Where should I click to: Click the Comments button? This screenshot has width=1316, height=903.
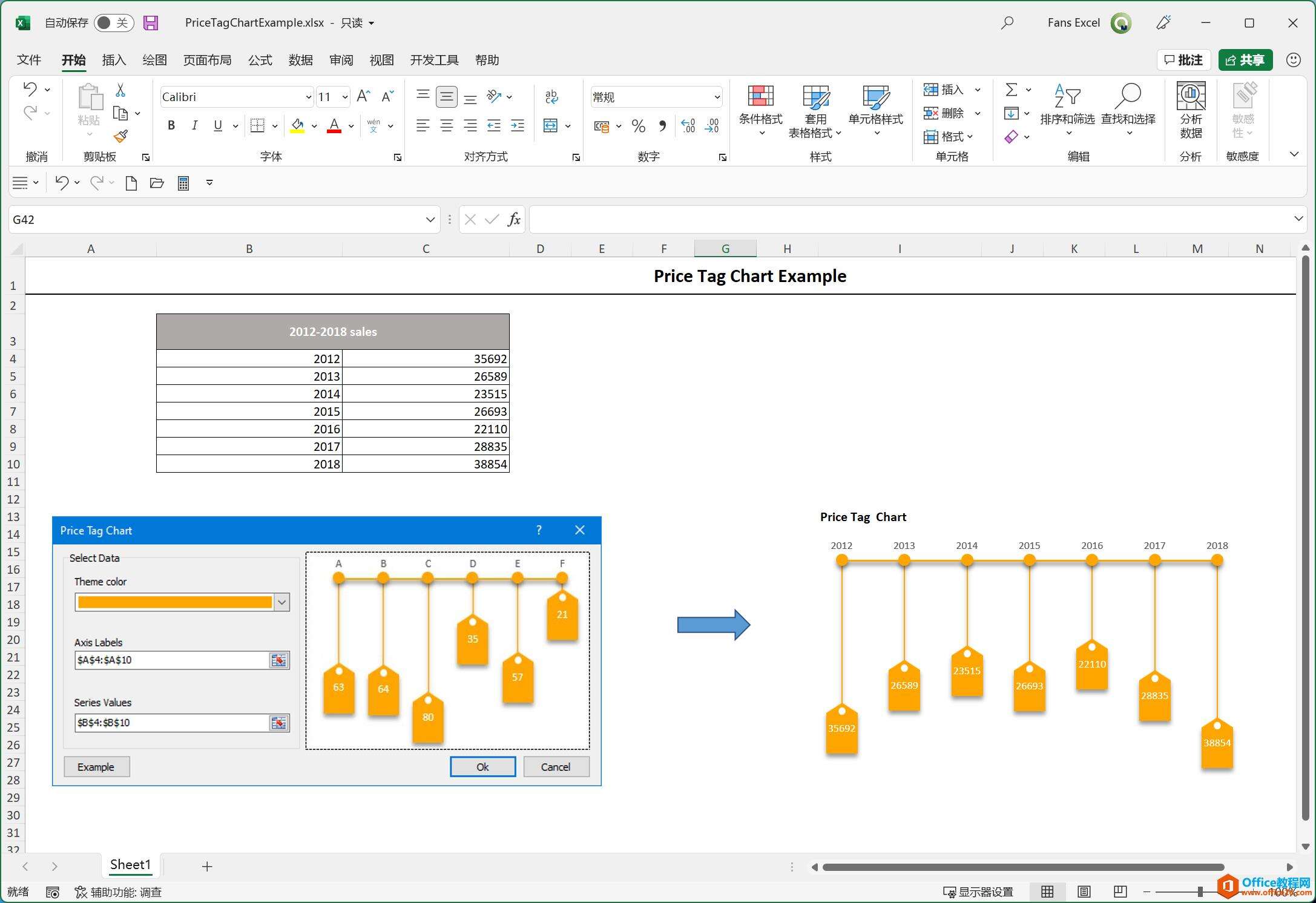coord(1183,60)
